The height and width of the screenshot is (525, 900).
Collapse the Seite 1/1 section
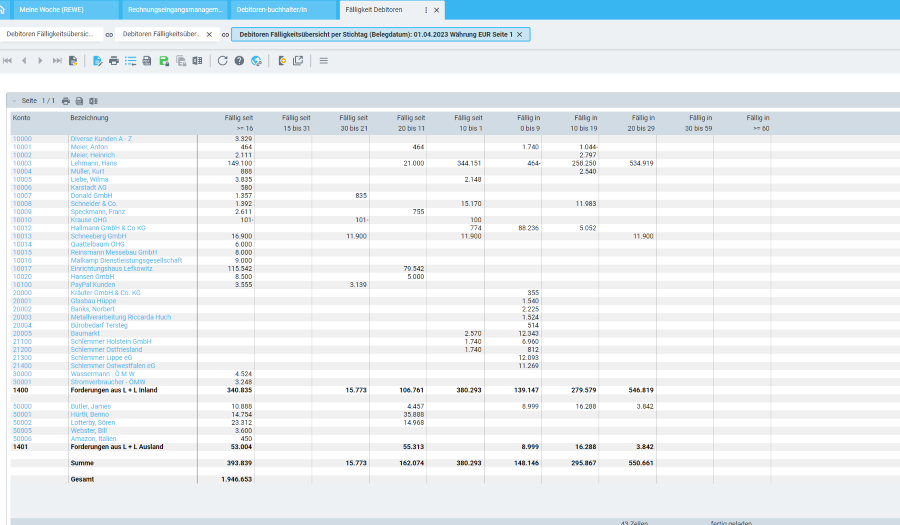[14, 101]
